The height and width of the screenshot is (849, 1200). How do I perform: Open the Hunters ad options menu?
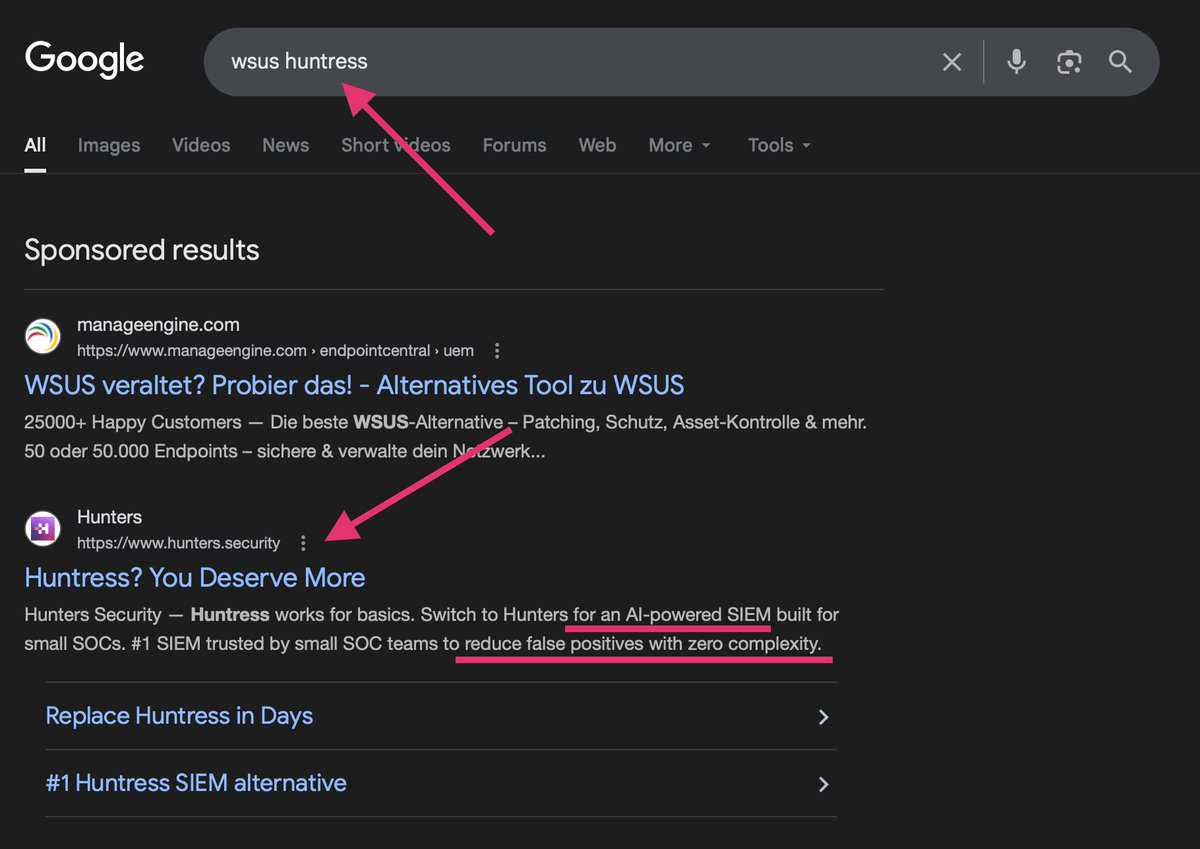click(x=303, y=543)
